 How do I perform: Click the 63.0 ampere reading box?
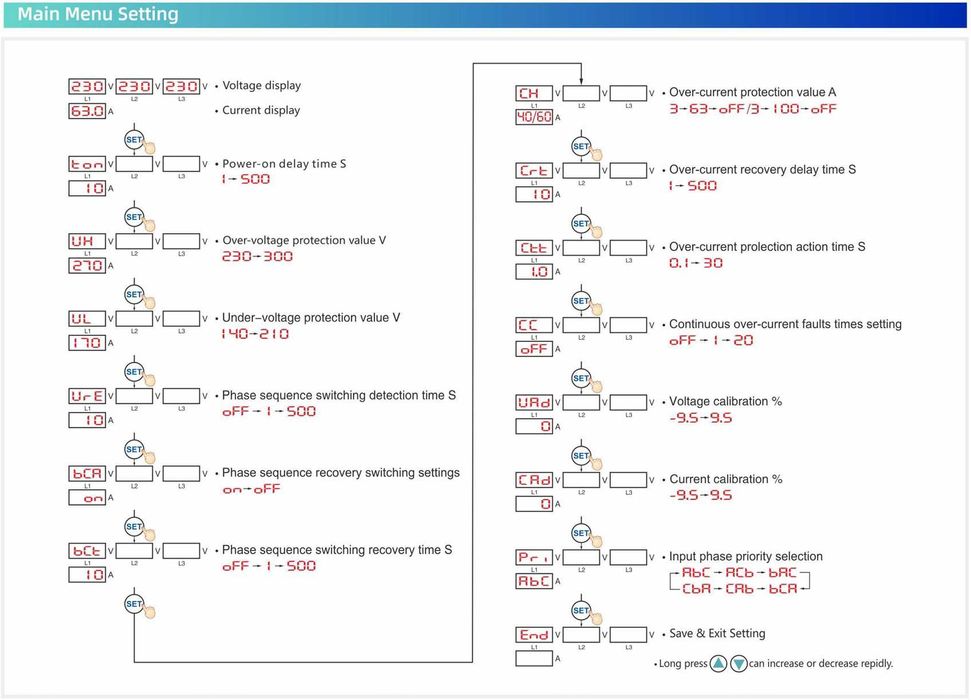(x=87, y=111)
